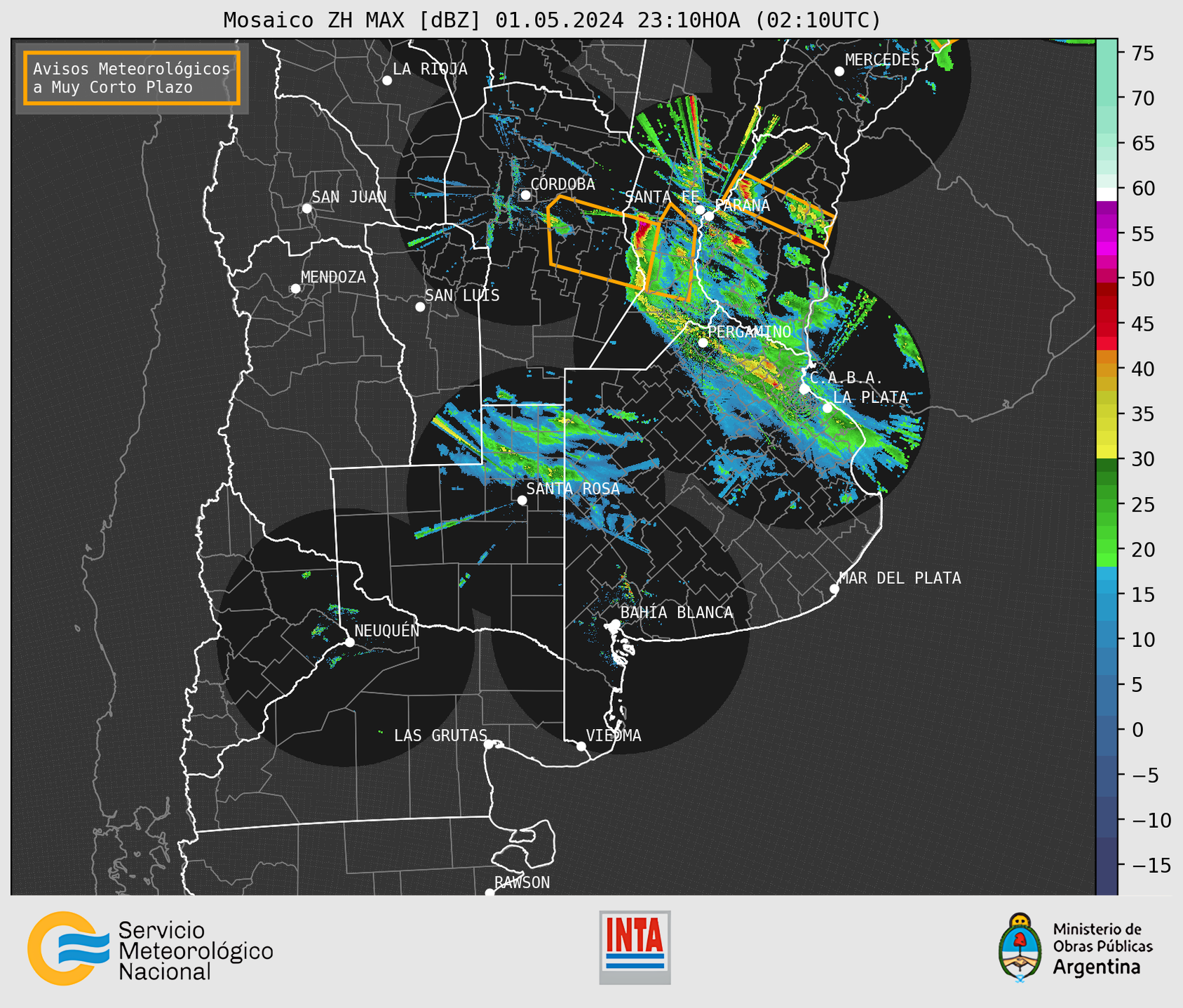This screenshot has height=1008, width=1183.
Task: Click the MAR DEL PLATA label text
Action: [900, 578]
